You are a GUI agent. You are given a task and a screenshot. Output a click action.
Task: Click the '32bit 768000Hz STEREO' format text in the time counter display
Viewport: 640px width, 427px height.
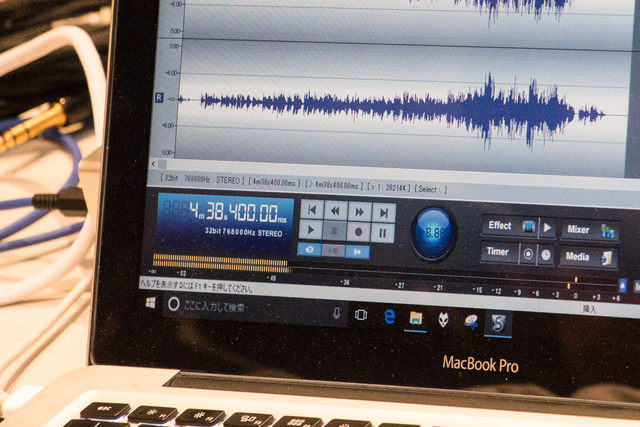pyautogui.click(x=243, y=232)
